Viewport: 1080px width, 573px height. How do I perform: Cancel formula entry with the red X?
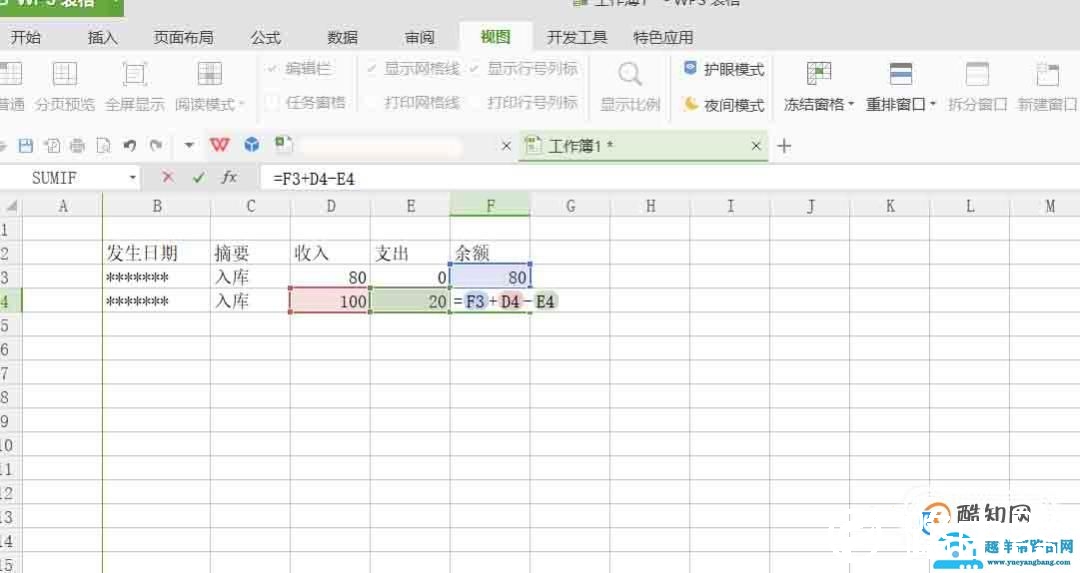(x=167, y=177)
